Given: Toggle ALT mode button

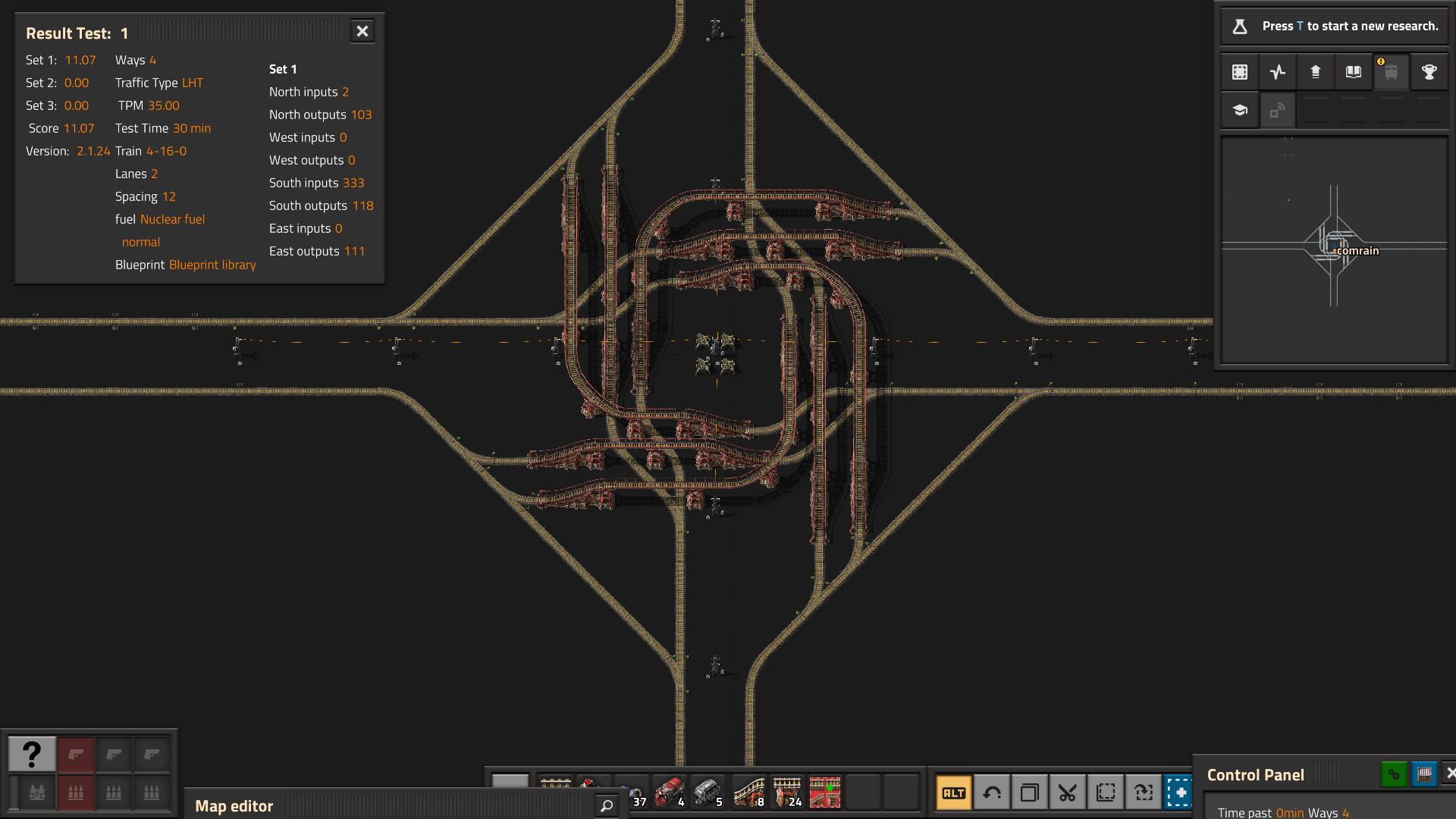Looking at the screenshot, I should [x=953, y=792].
